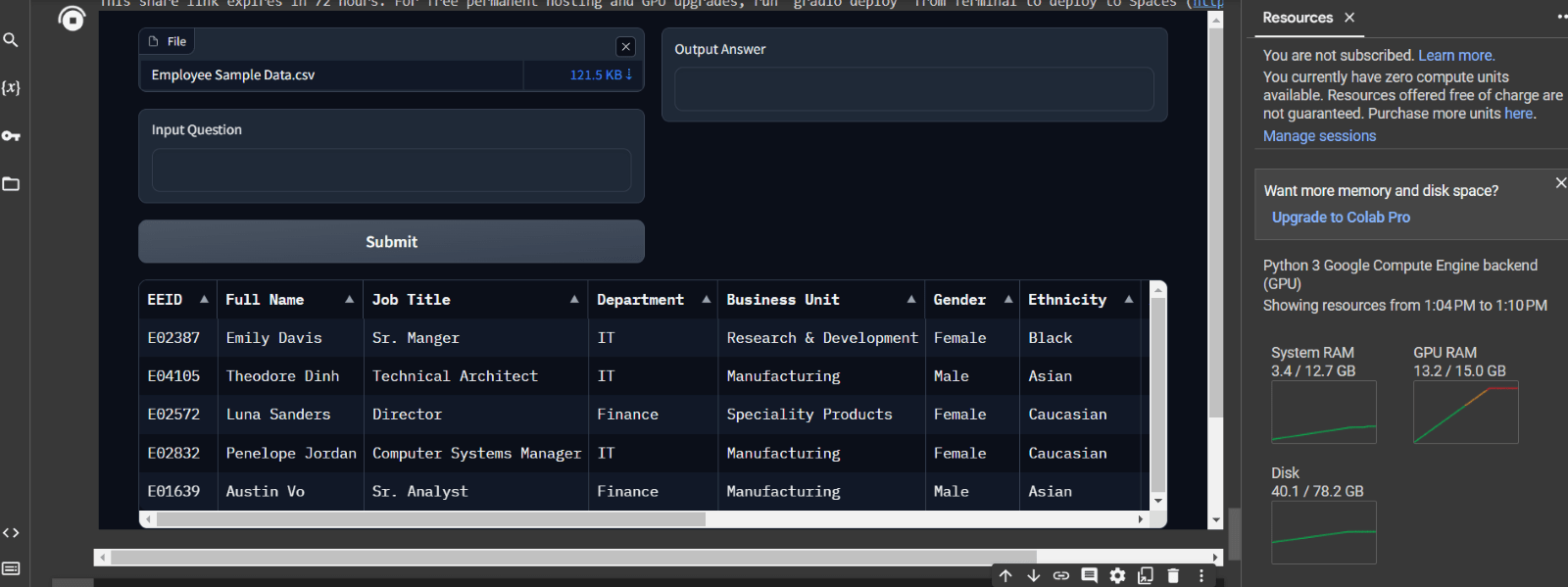Open the variables {x} panel

coord(11,87)
